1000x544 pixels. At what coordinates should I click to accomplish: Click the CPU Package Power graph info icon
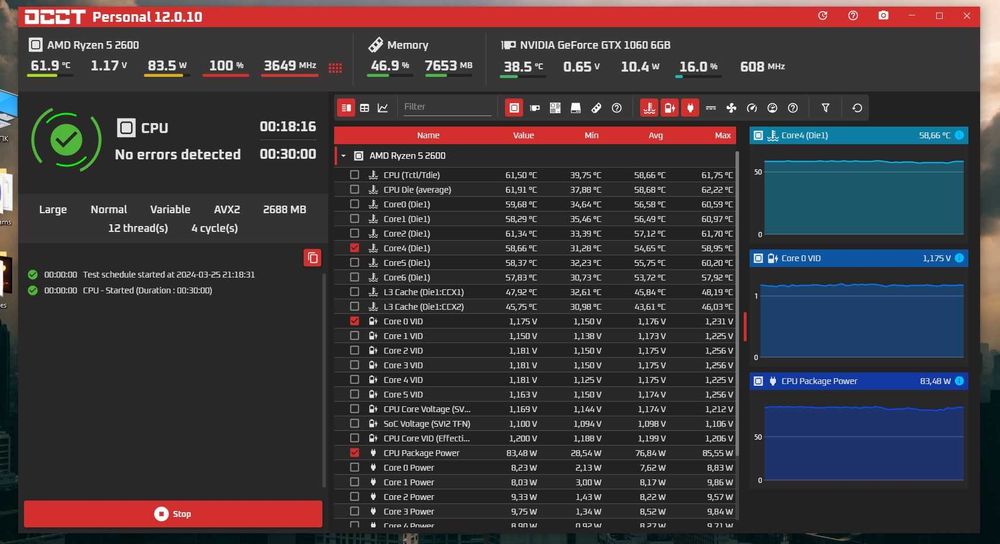959,381
